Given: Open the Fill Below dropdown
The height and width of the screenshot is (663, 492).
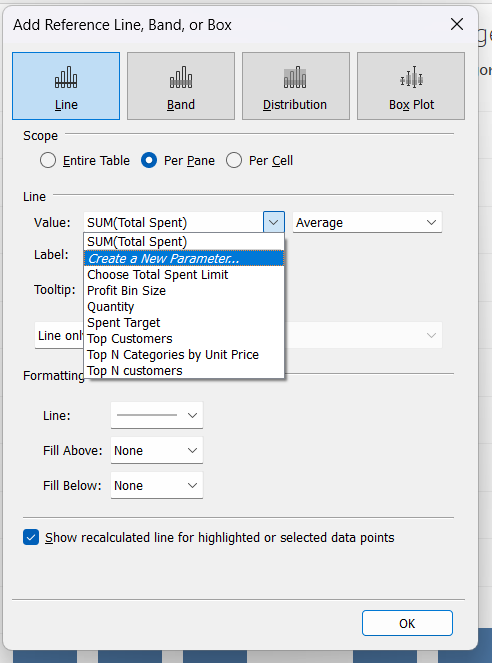Looking at the screenshot, I should pos(157,485).
